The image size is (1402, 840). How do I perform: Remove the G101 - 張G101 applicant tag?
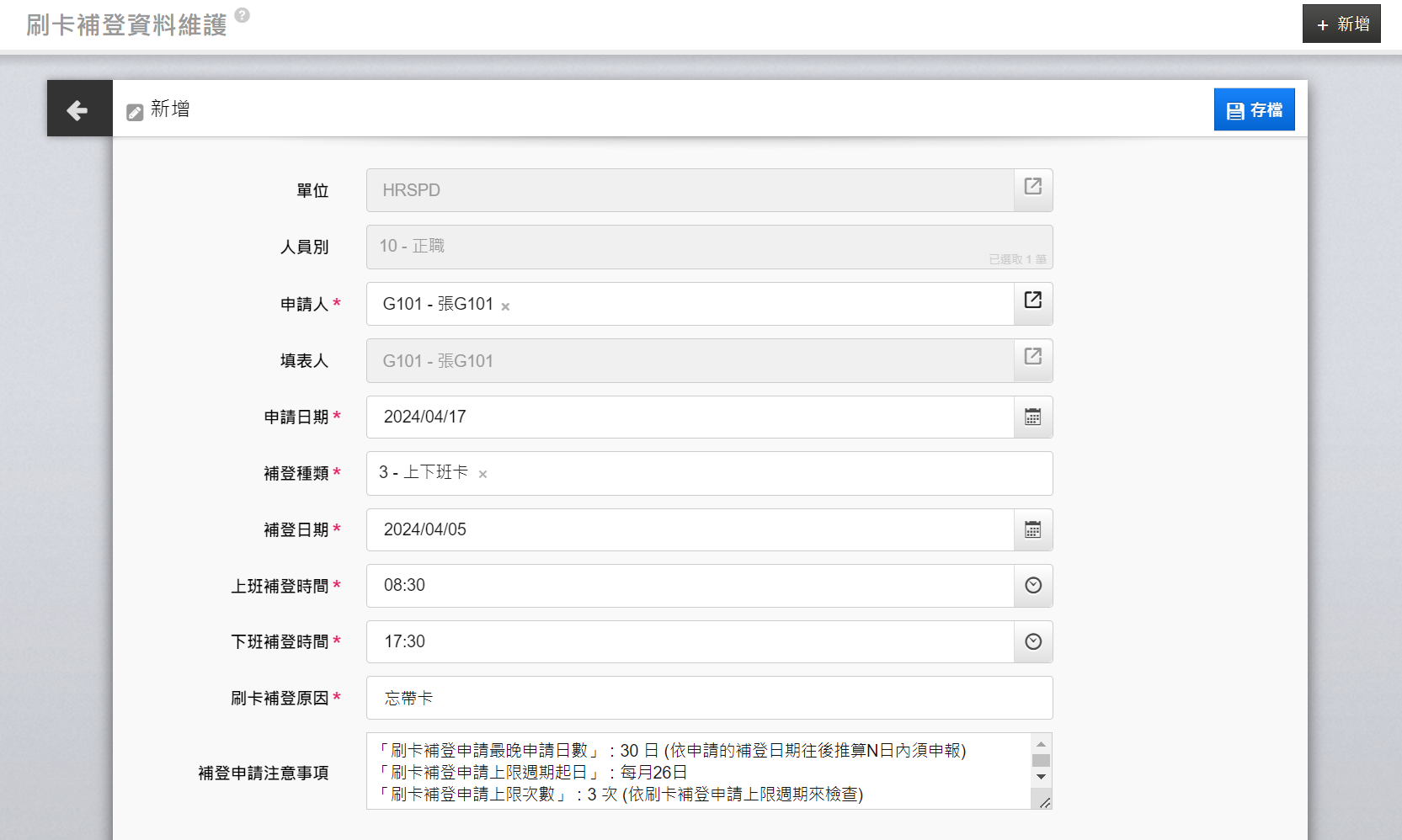pyautogui.click(x=505, y=307)
